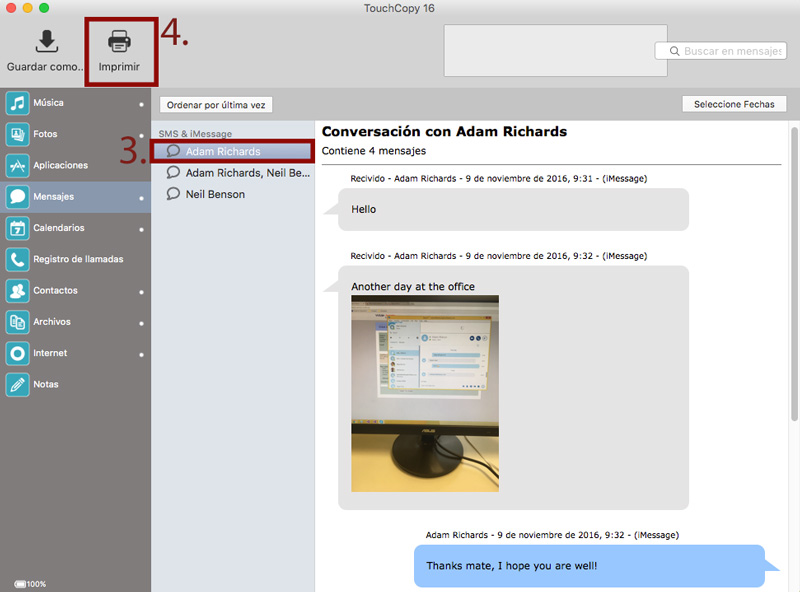Click the Recivido 9:31 message header
Image resolution: width=800 pixels, height=592 pixels.
(x=498, y=179)
